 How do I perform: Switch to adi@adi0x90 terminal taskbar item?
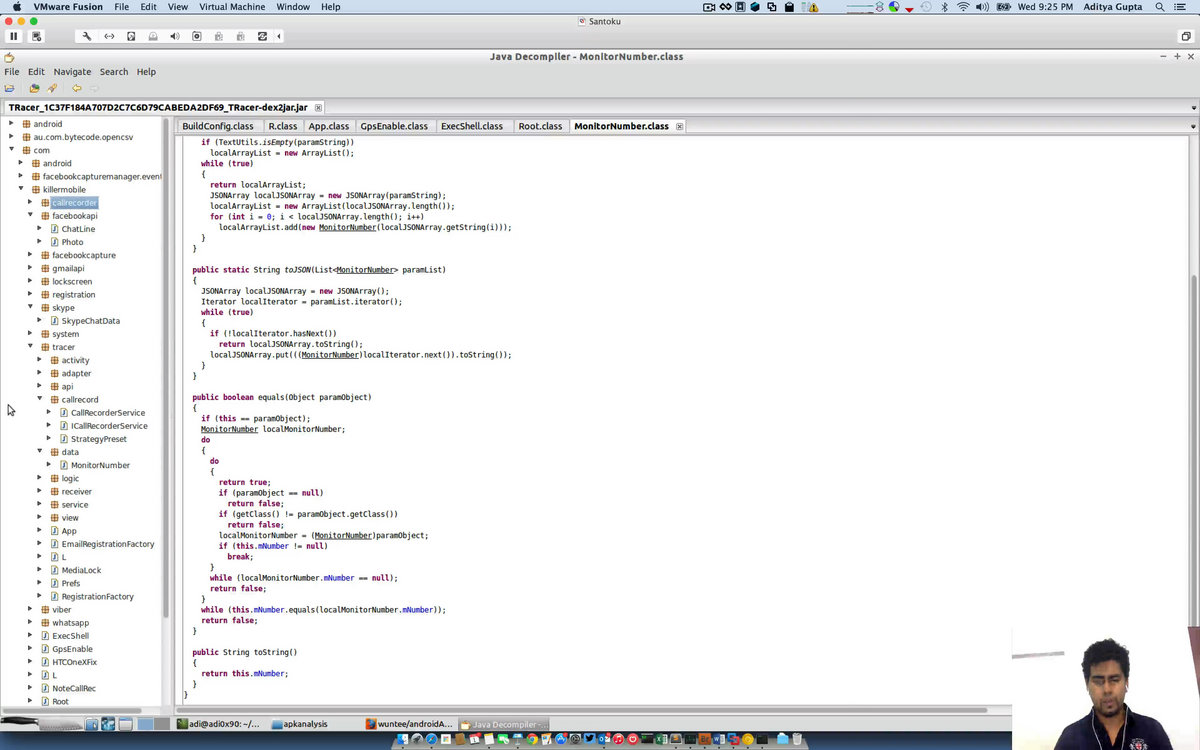218,724
